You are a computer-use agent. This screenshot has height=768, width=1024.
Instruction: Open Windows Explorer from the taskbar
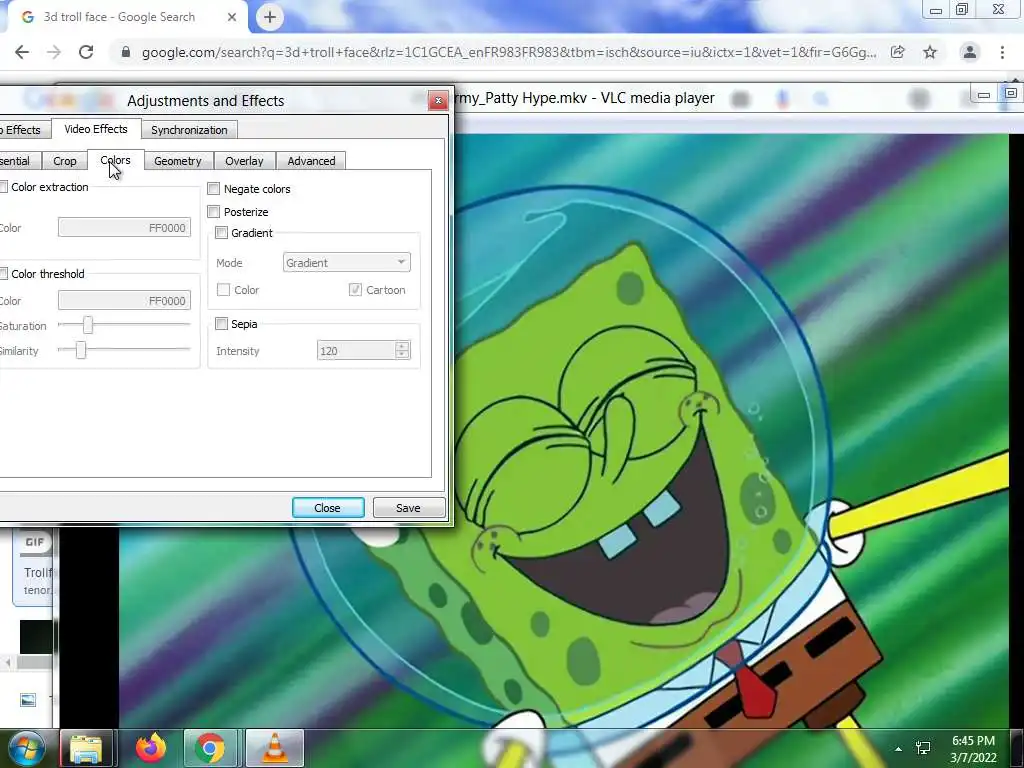coord(86,748)
